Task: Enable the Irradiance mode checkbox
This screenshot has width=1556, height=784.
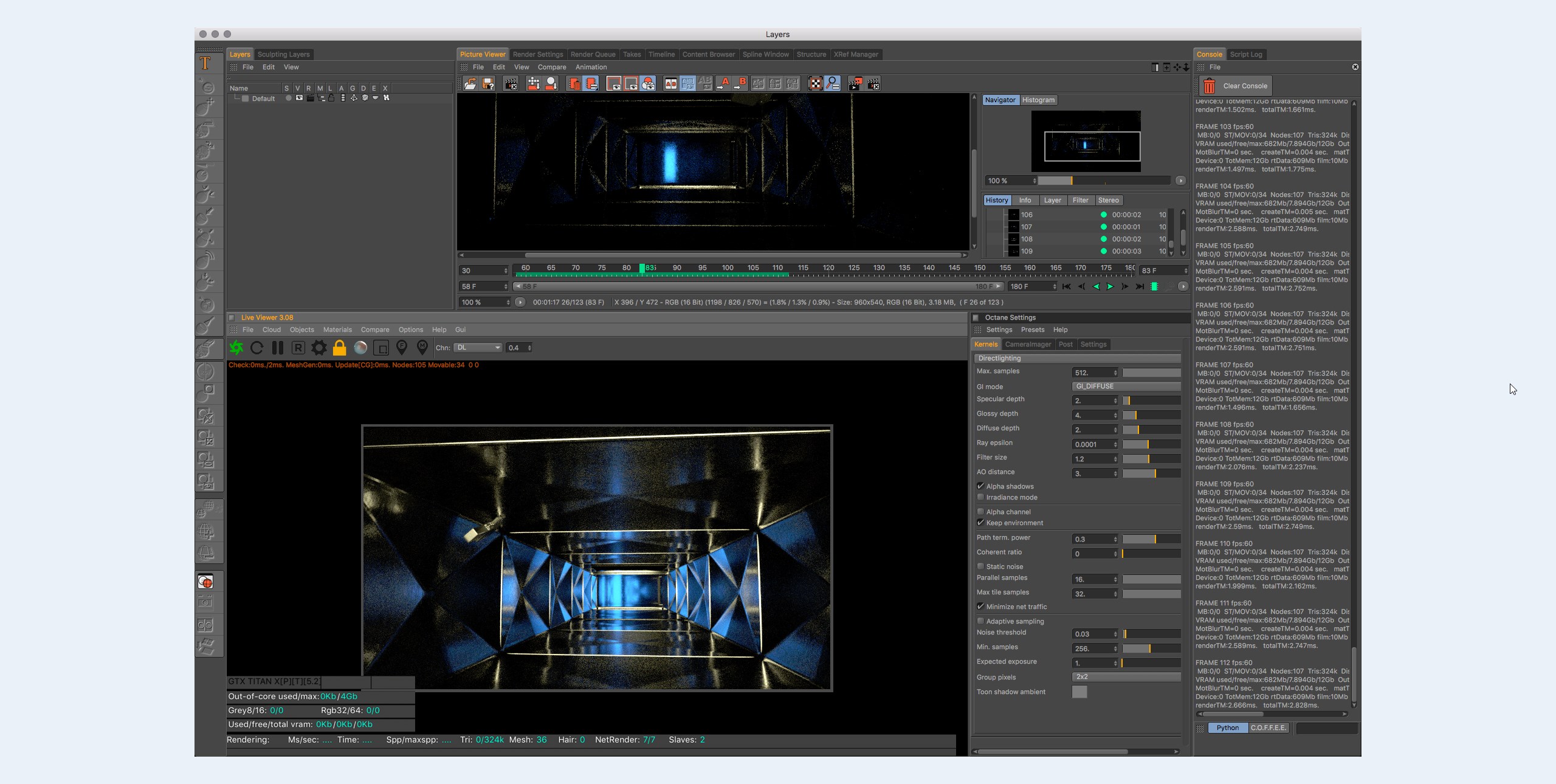Action: 980,497
